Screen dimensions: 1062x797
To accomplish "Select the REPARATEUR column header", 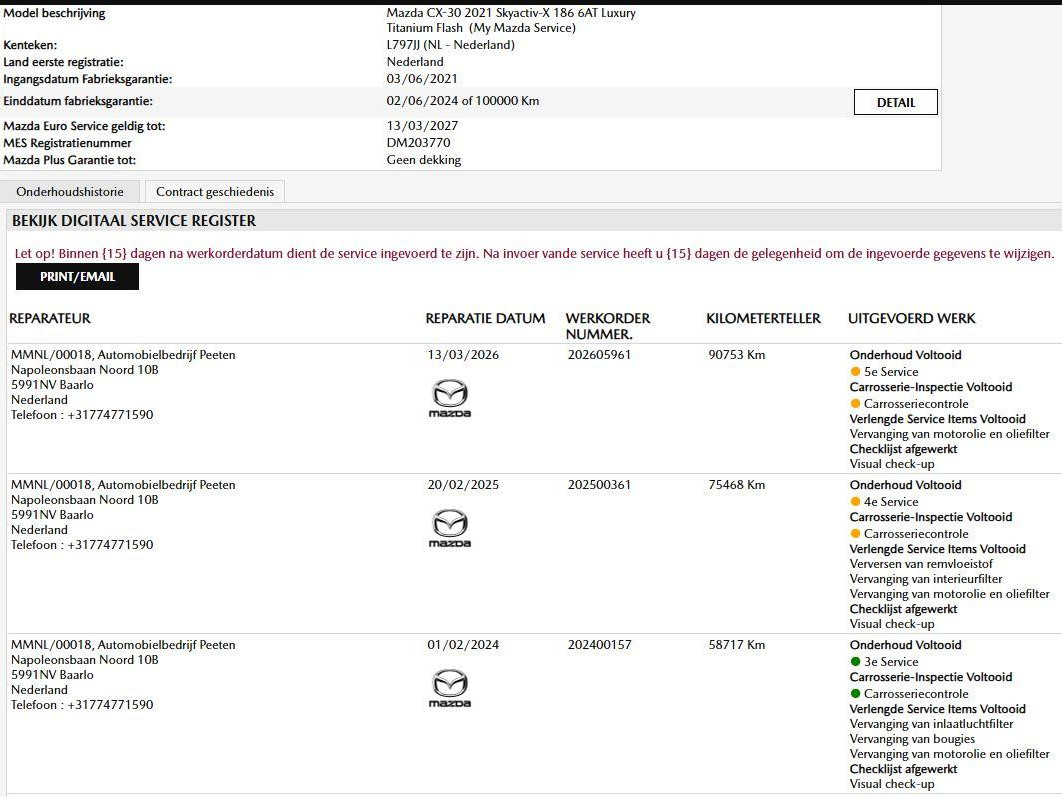I will [x=50, y=318].
